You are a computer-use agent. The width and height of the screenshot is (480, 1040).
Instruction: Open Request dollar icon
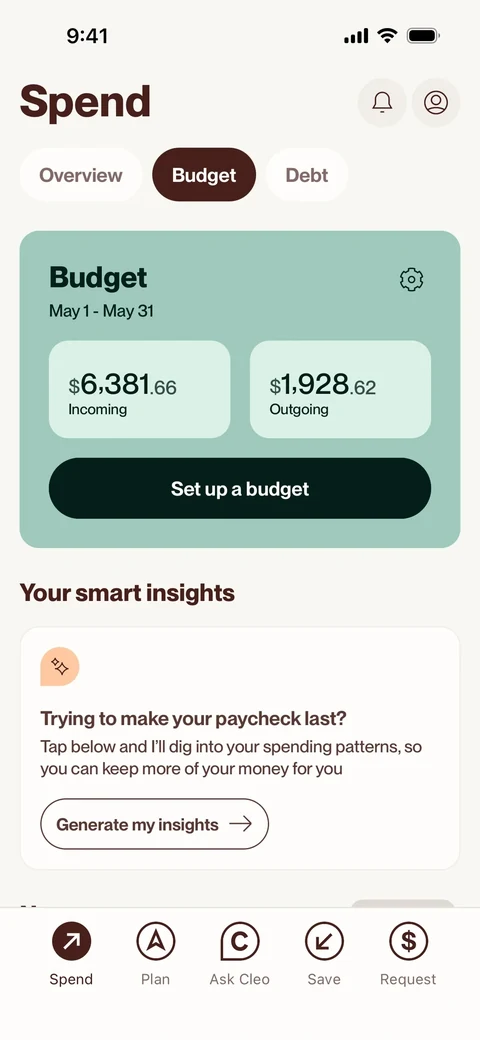click(408, 941)
